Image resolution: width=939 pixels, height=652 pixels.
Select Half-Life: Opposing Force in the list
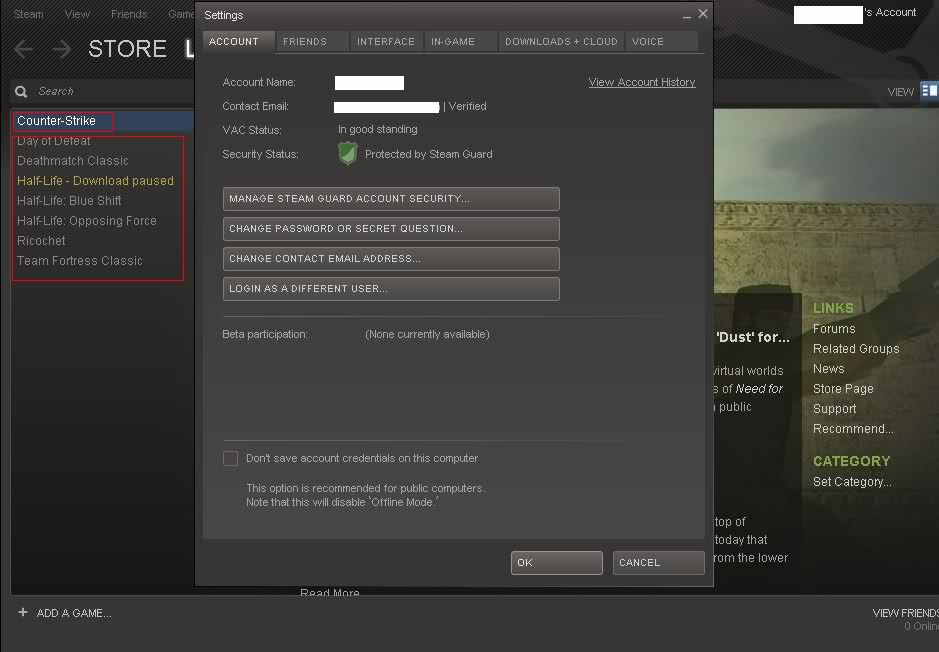(87, 221)
